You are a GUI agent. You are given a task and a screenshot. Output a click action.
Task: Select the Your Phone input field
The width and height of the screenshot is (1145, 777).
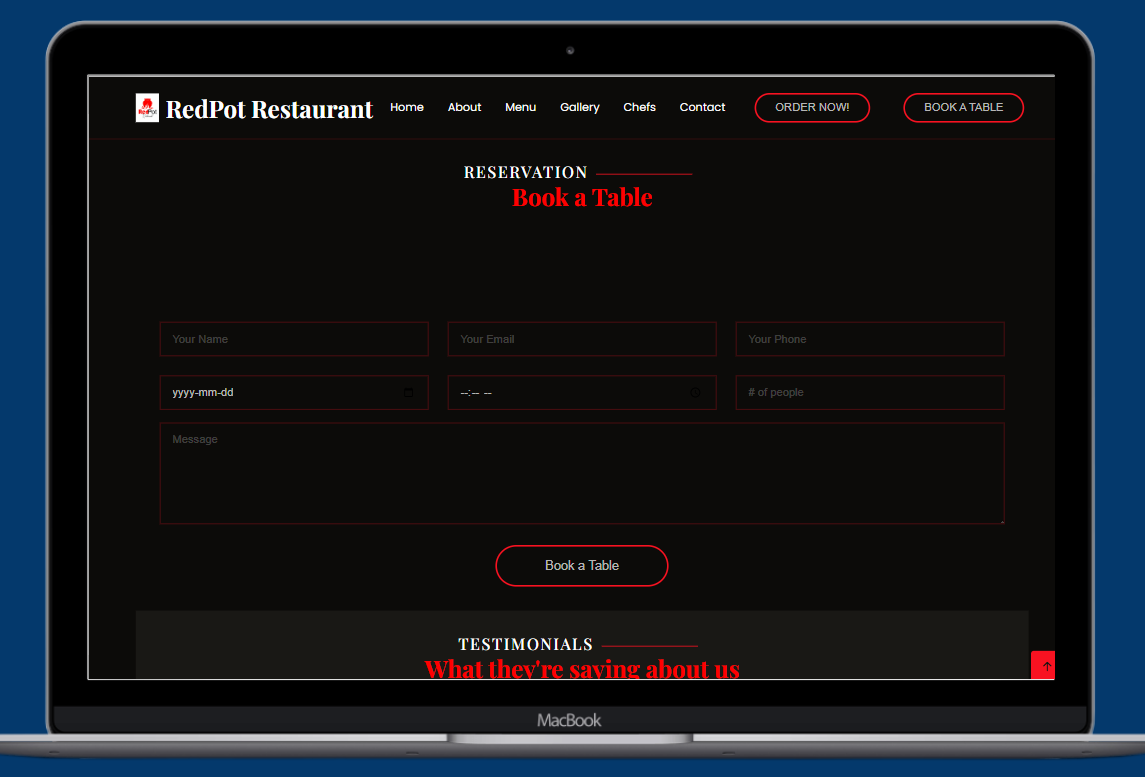coord(869,339)
